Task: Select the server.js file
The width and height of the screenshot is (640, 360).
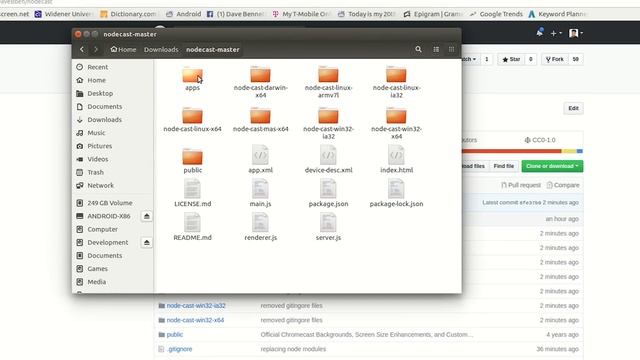Action: (x=328, y=227)
